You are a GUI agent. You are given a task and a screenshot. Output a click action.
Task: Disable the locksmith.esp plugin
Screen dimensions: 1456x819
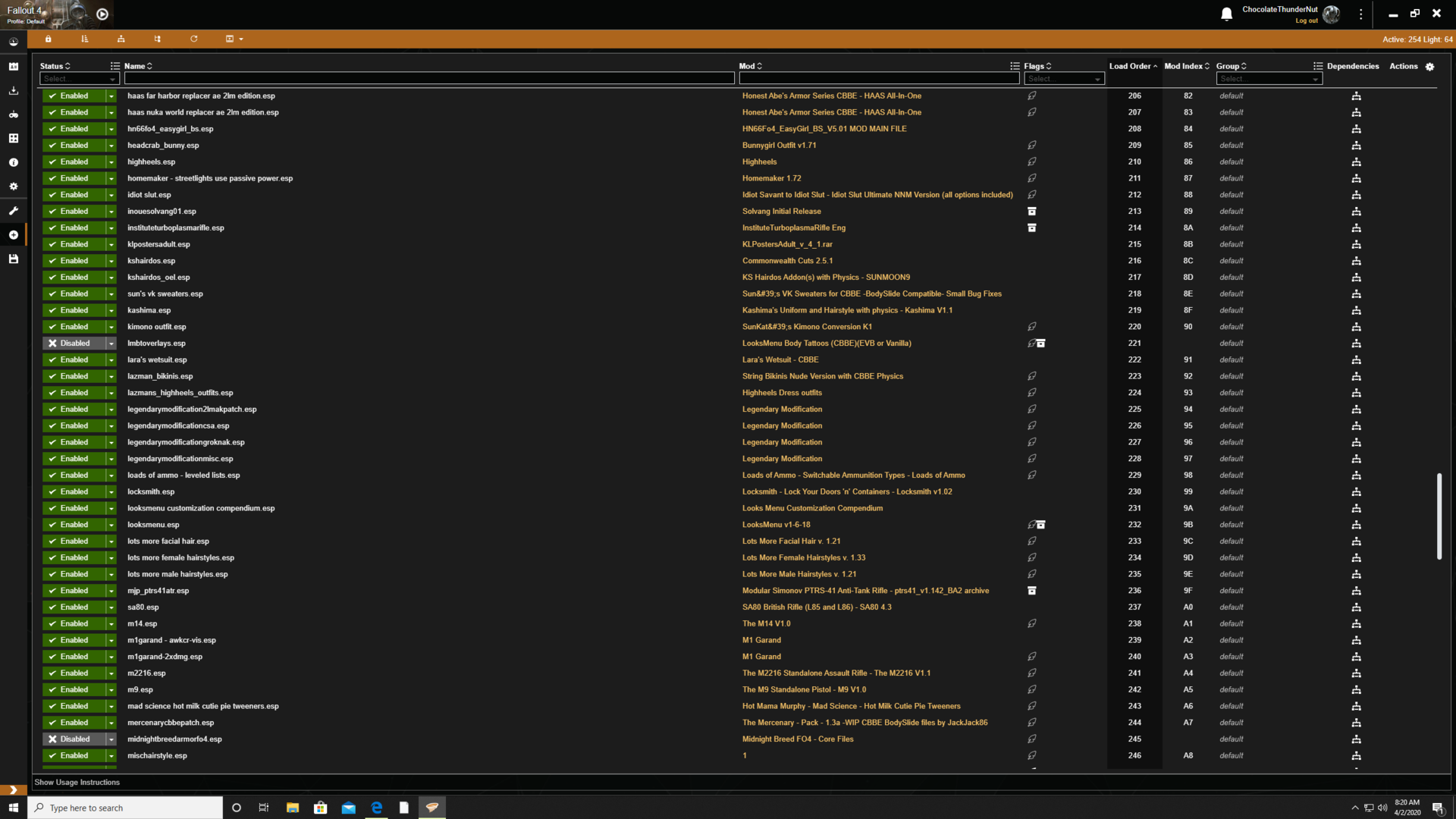[74, 492]
